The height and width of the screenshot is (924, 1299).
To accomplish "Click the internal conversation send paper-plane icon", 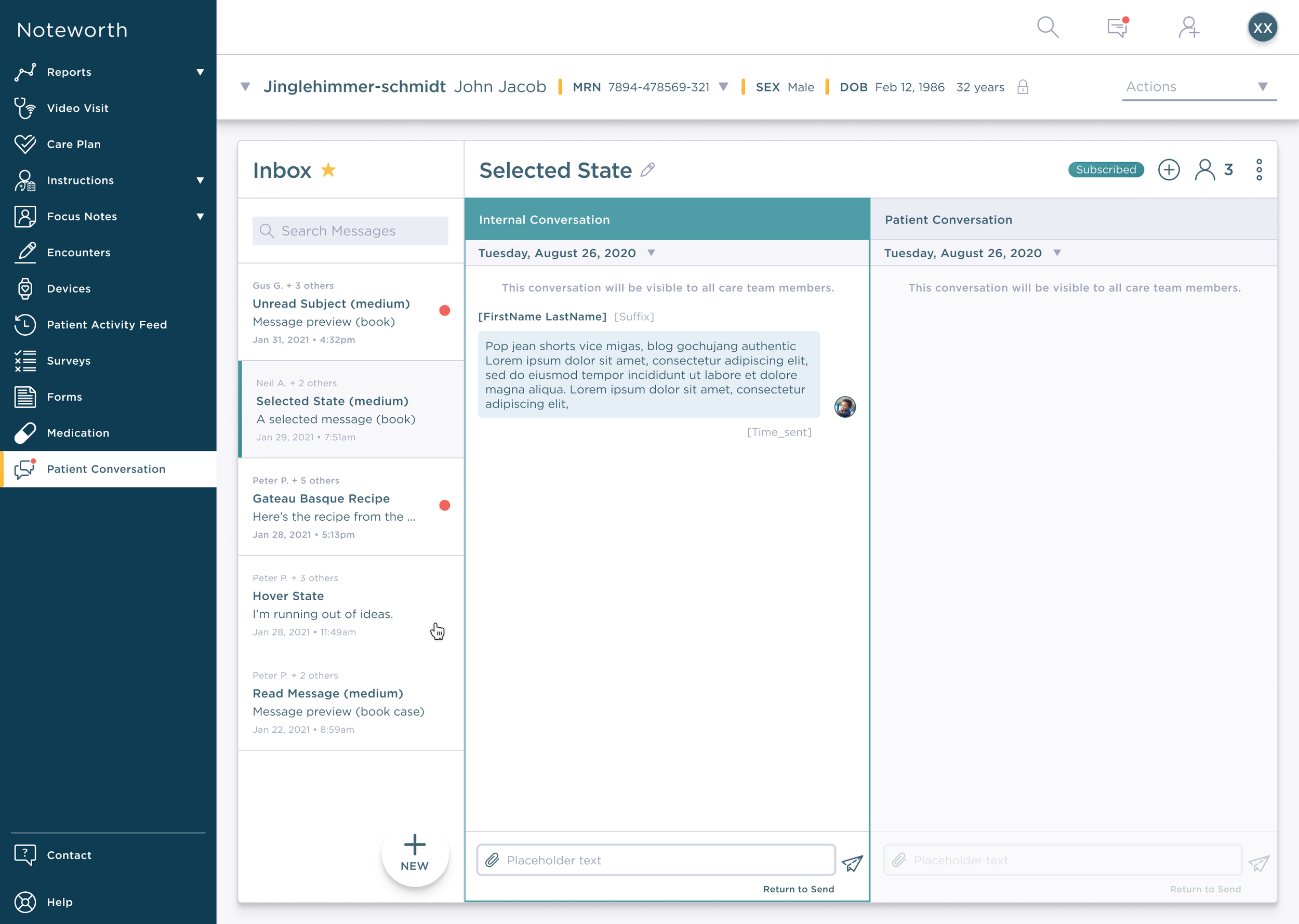I will [852, 863].
